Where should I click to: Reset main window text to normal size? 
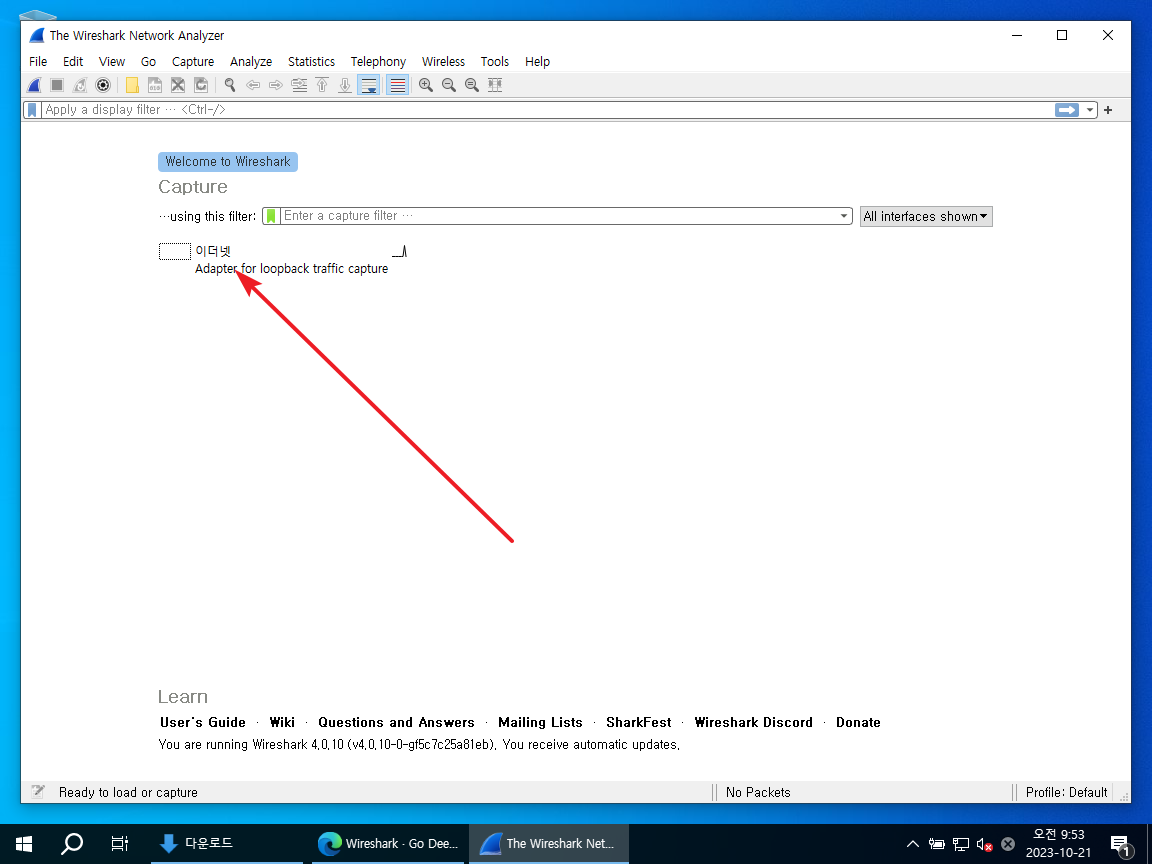472,85
